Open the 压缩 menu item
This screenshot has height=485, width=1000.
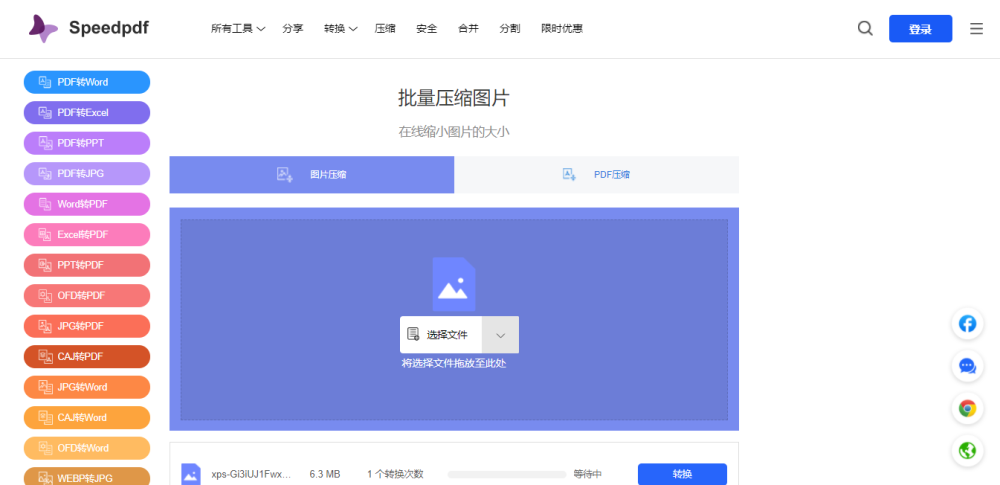click(385, 29)
